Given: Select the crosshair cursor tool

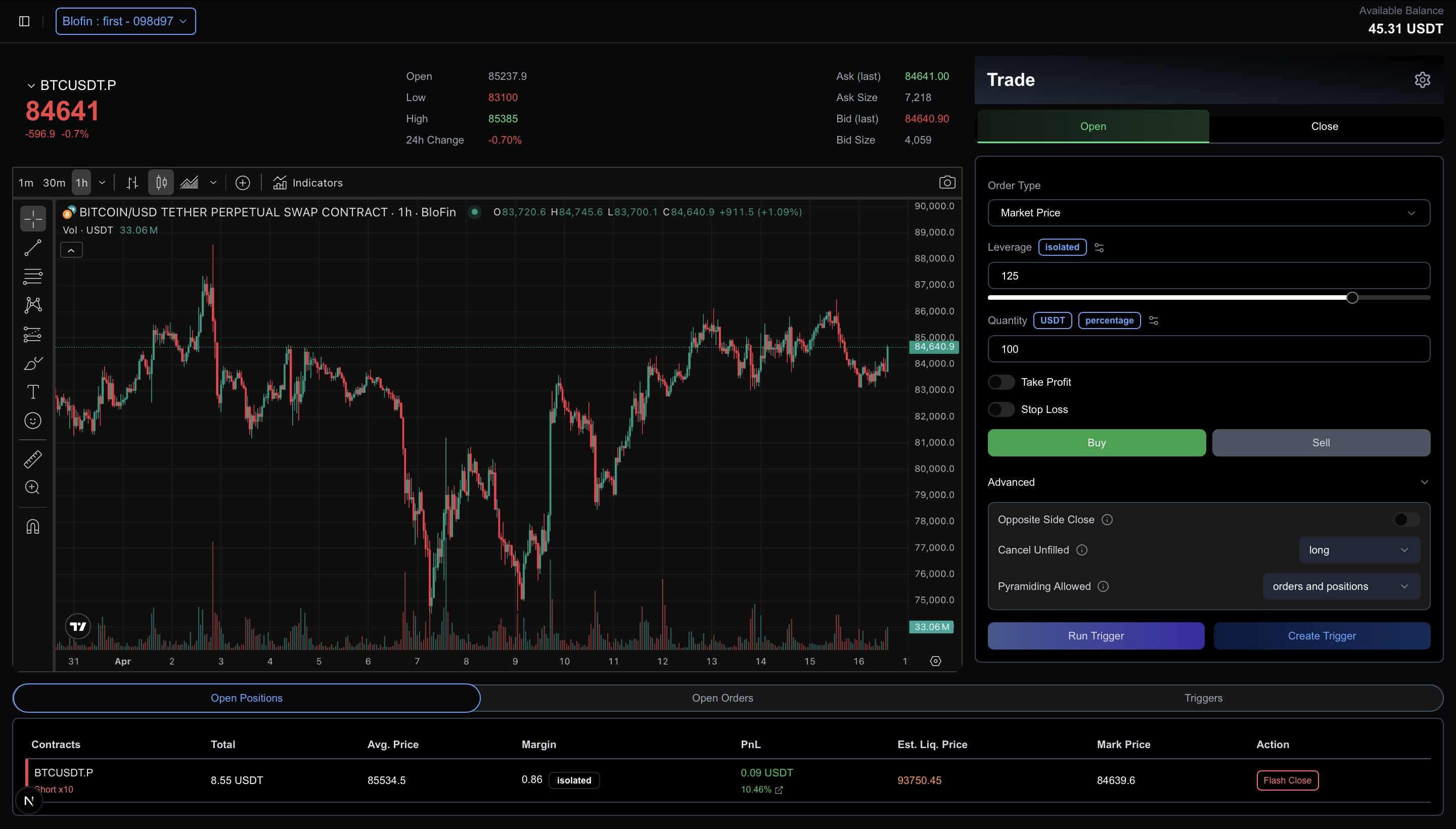Looking at the screenshot, I should [x=33, y=219].
